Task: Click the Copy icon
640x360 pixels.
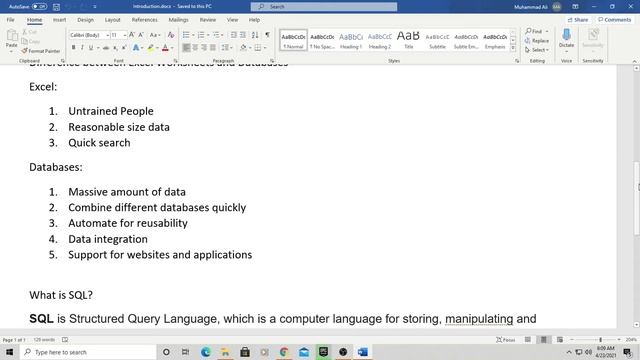Action: pyautogui.click(x=25, y=41)
